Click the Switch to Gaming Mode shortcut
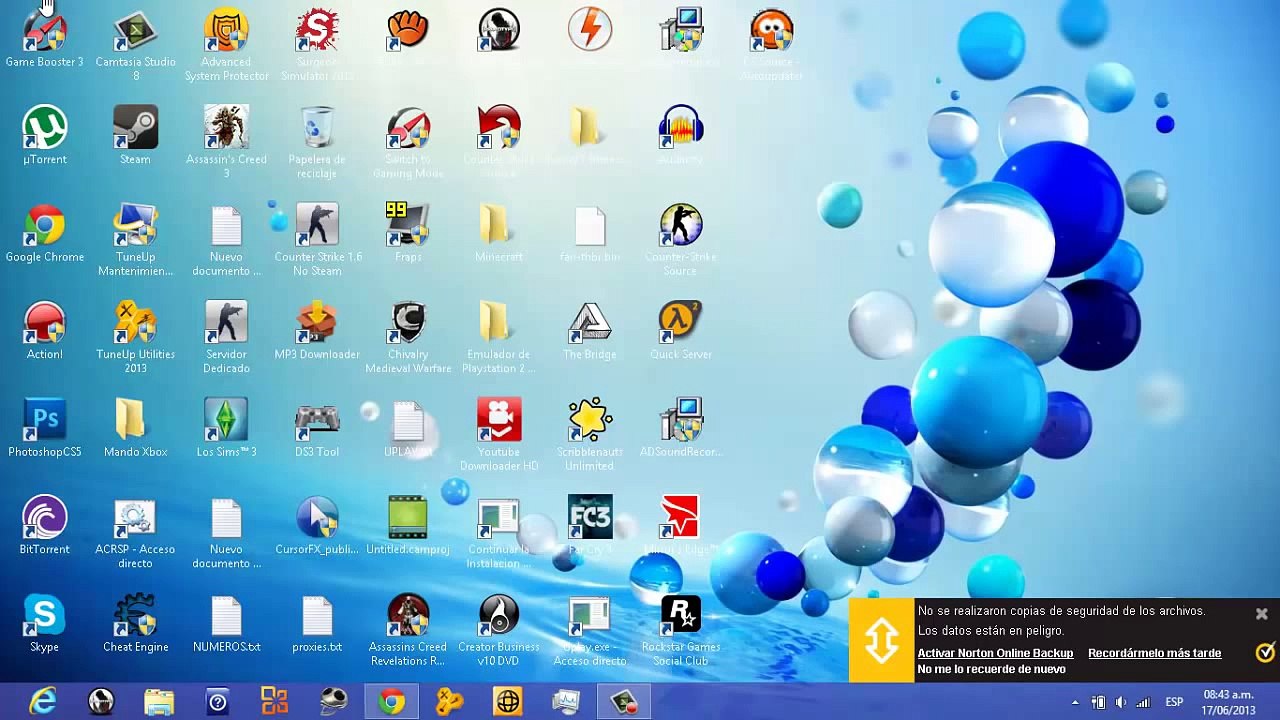The width and height of the screenshot is (1280, 720). point(408,142)
